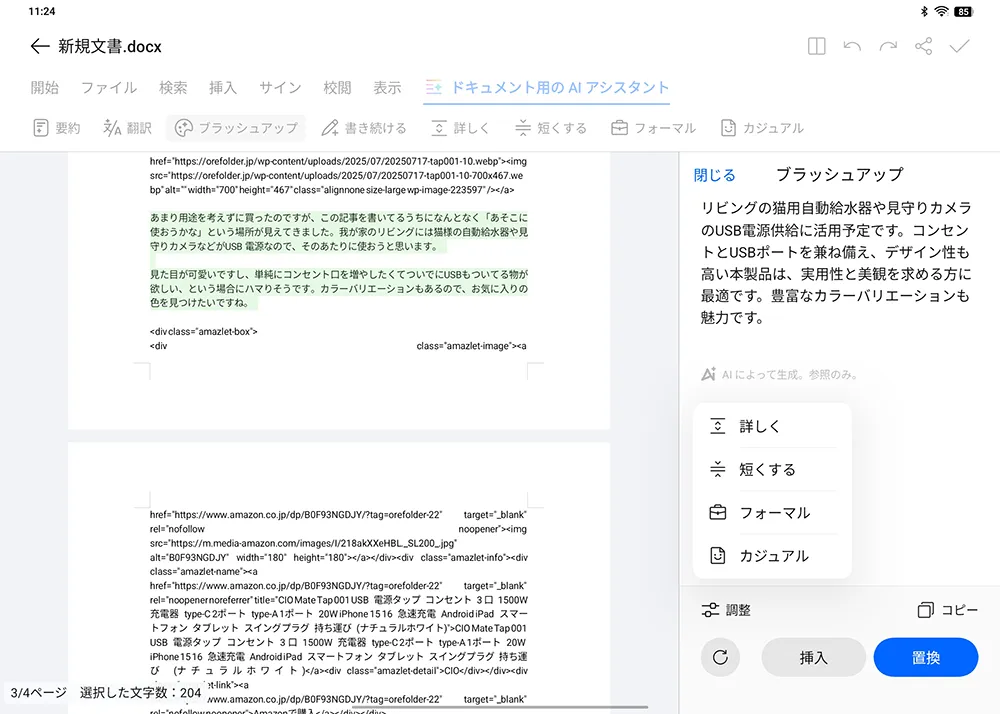Tap the Bluetooth status icon

tap(924, 11)
